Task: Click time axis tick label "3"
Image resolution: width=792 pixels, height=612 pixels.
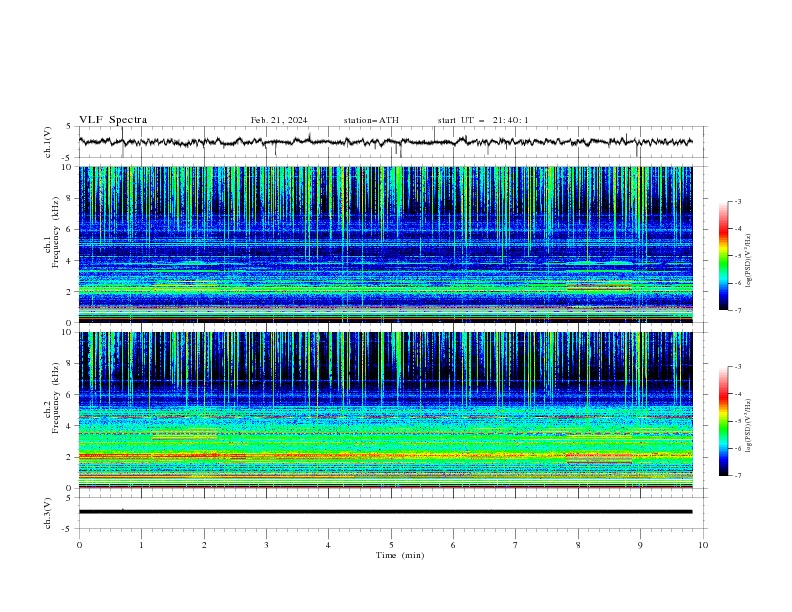Action: click(x=266, y=545)
